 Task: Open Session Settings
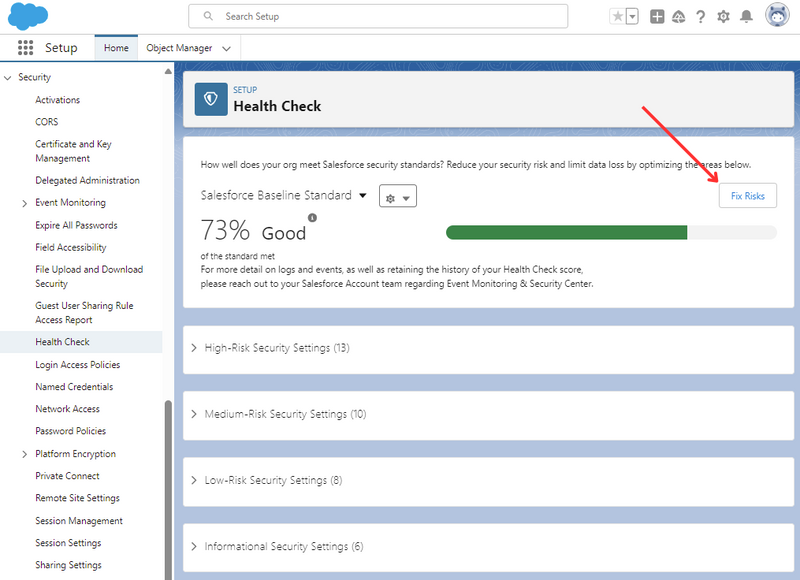click(x=68, y=543)
